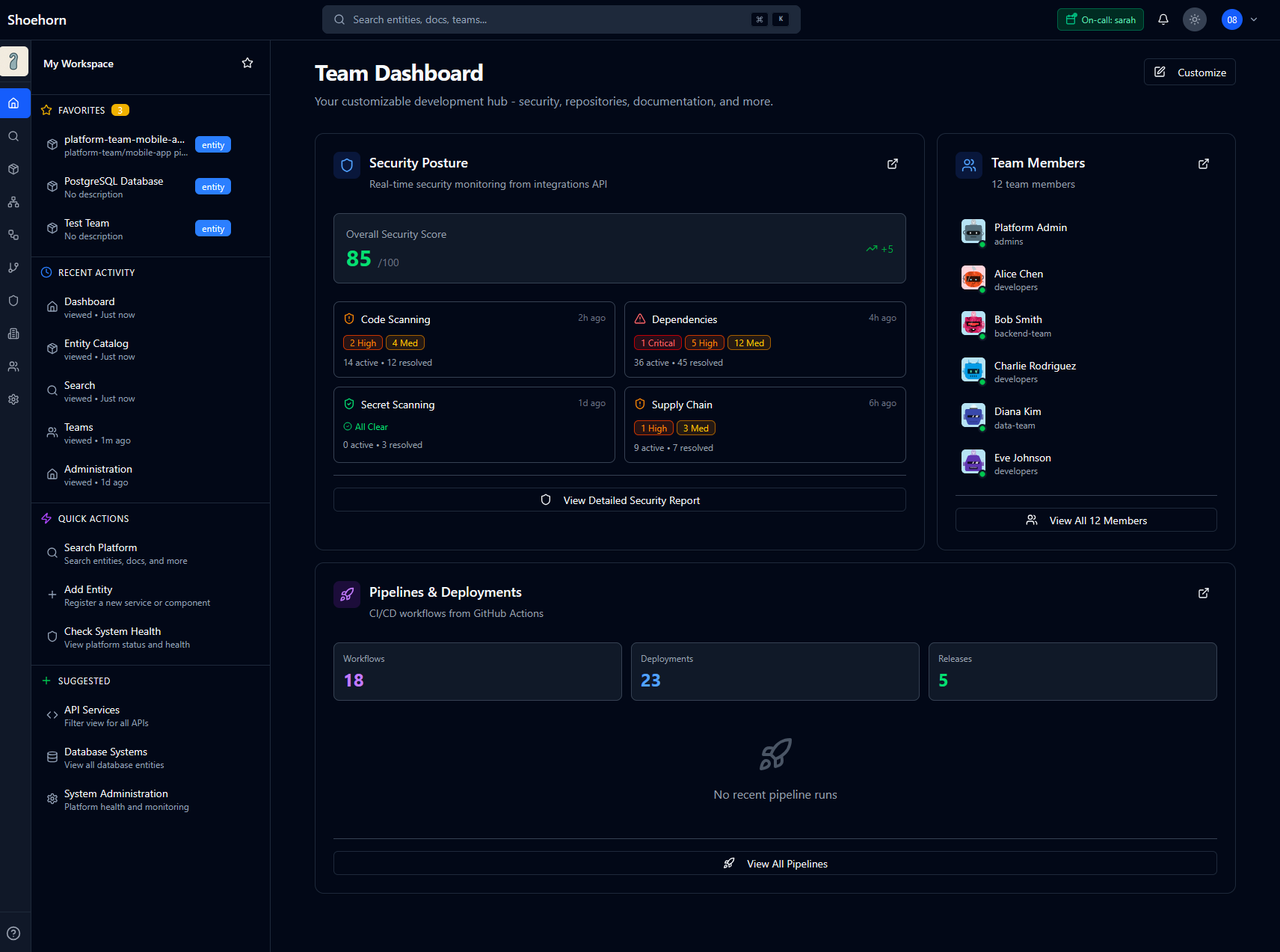Select the Search icon in the sidebar
The image size is (1280, 952).
13,136
